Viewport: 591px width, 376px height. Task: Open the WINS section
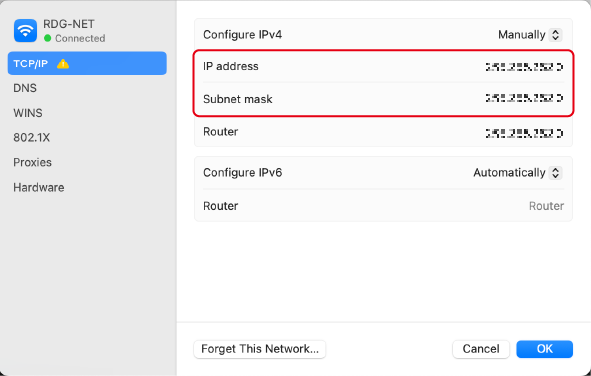28,113
